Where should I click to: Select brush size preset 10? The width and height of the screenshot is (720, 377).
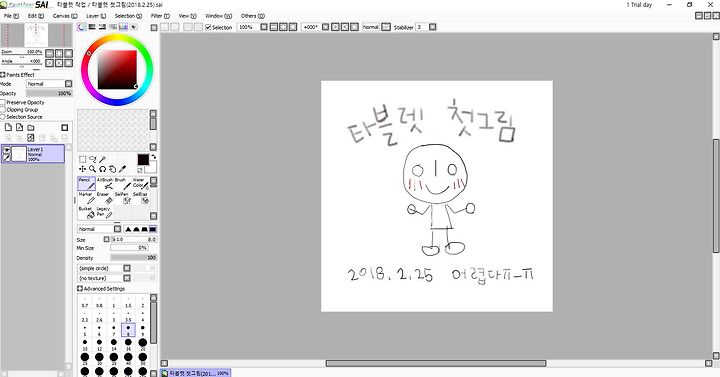tap(85, 344)
